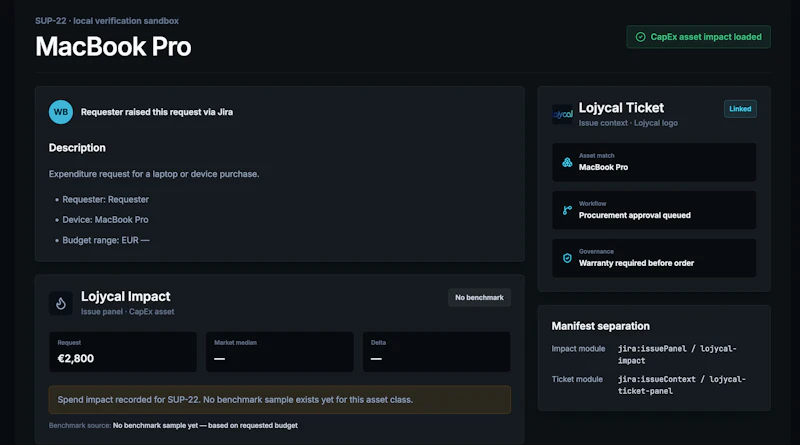The height and width of the screenshot is (445, 800).
Task: Click the Lojycal Impact heading
Action: point(126,296)
